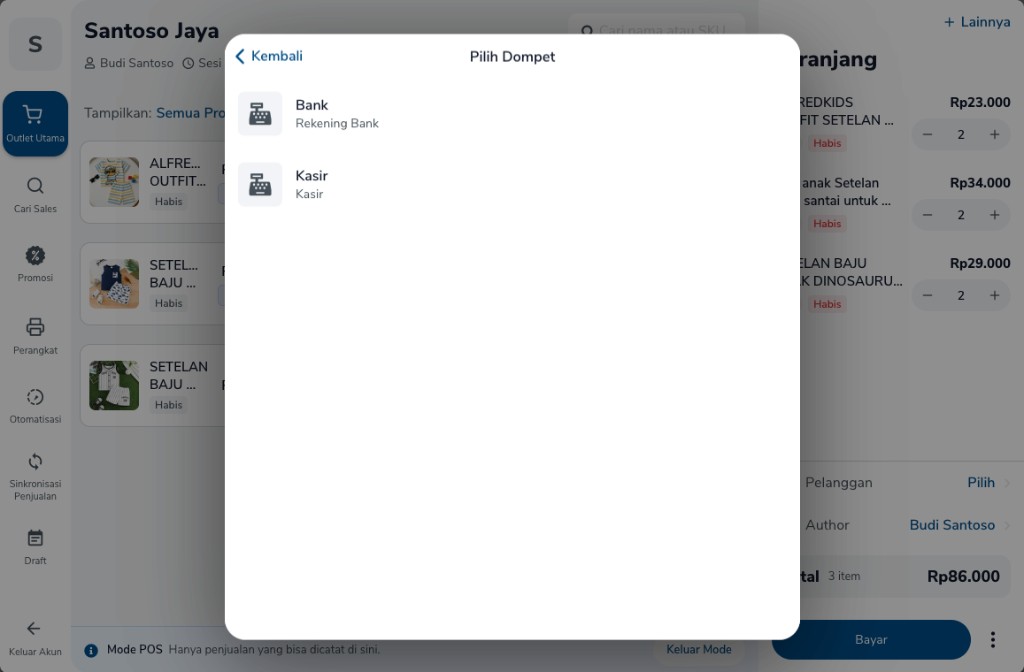Click the Pilih Dompet dialog title
The width and height of the screenshot is (1024, 672).
coord(513,57)
